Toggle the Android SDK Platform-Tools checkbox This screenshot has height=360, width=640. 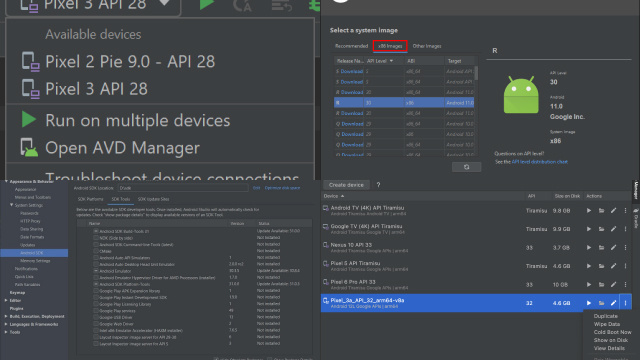96,284
